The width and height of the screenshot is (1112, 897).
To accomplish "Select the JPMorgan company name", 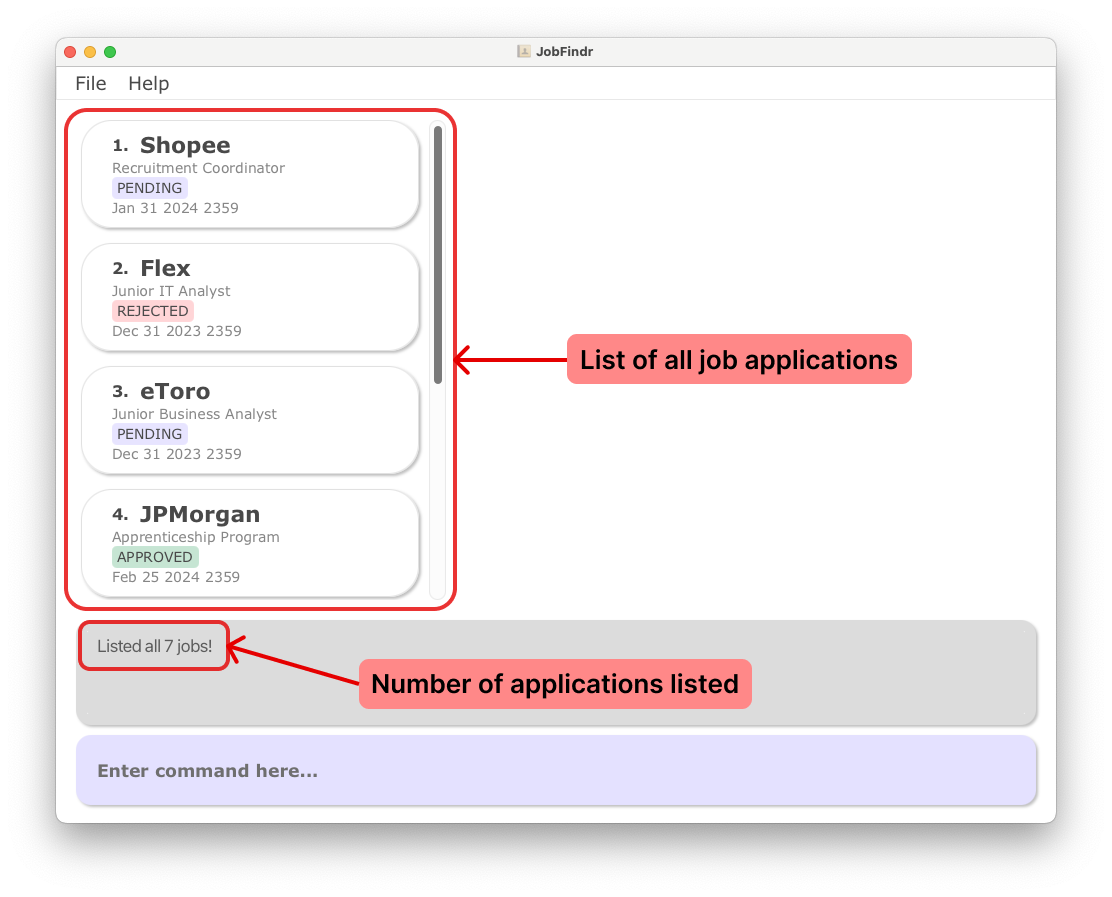I will [x=200, y=514].
